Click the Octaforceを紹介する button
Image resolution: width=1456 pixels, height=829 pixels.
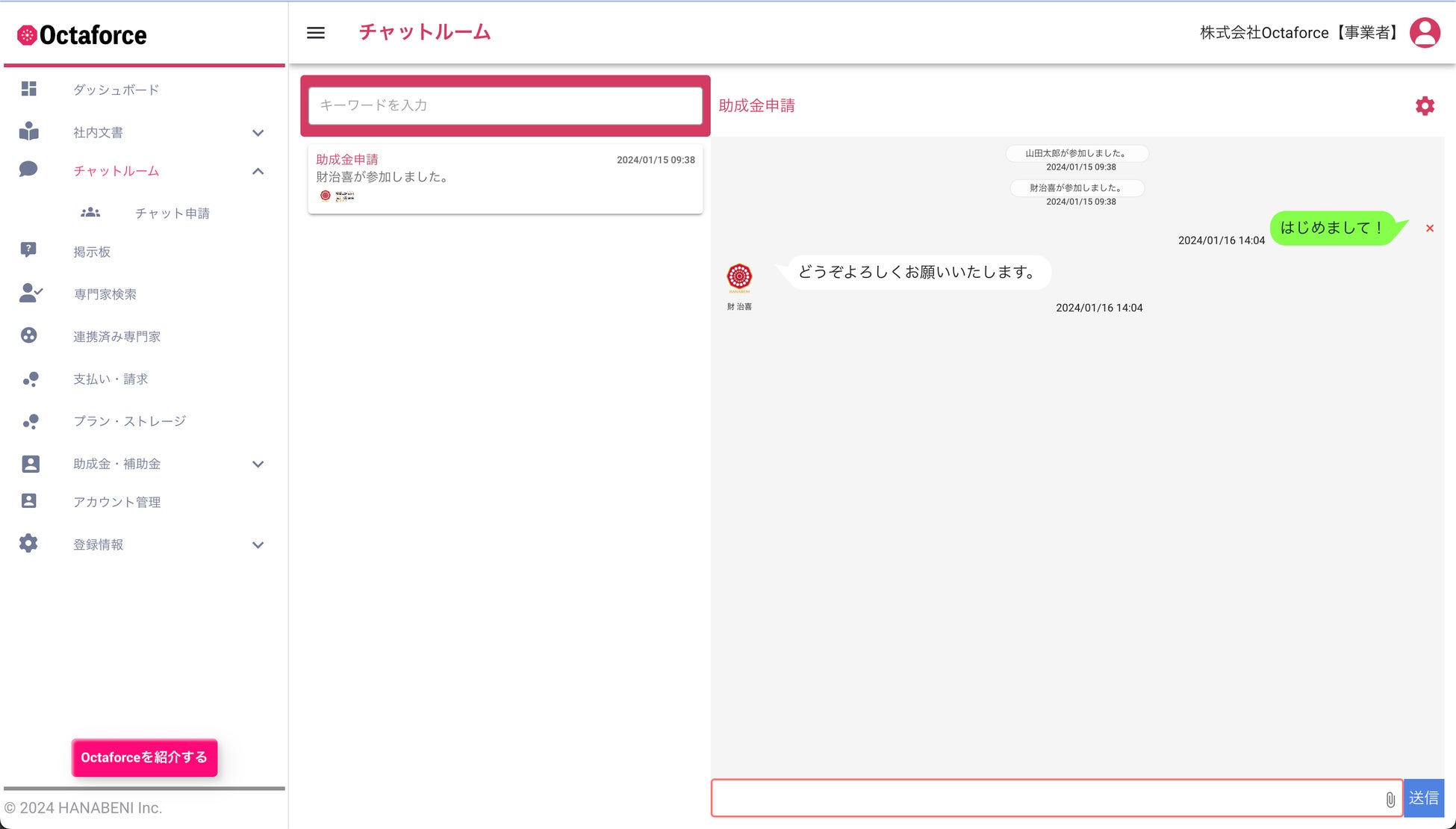pyautogui.click(x=144, y=757)
